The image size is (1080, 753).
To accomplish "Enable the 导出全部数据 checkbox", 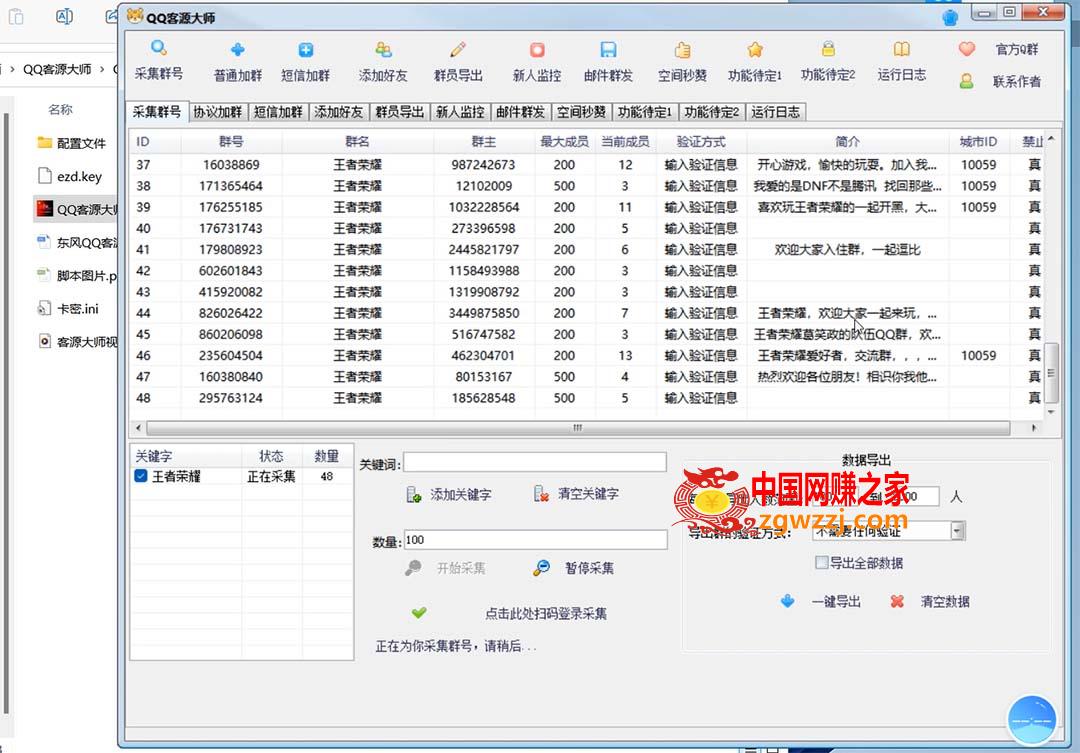I will coord(821,563).
